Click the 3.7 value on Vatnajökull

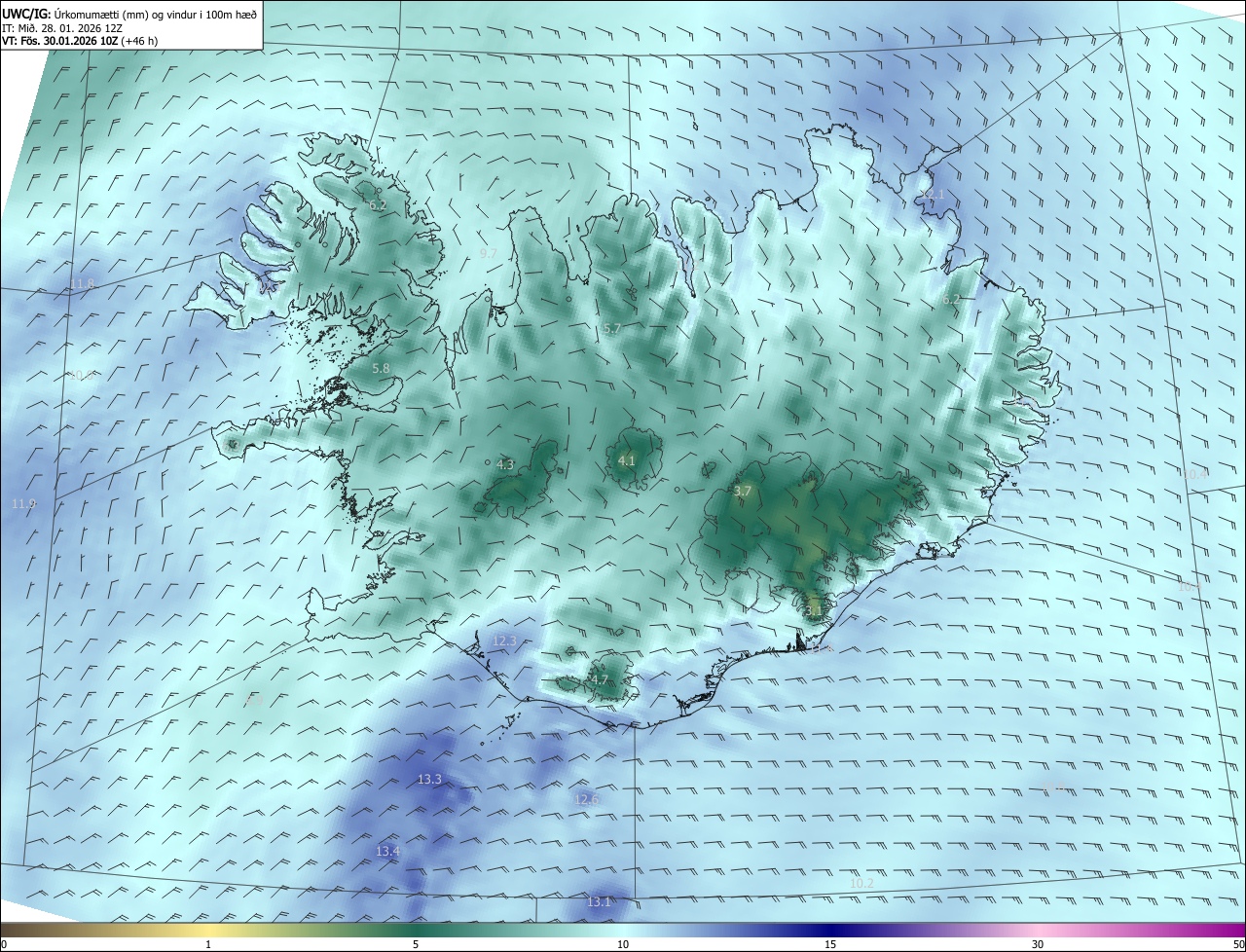(743, 492)
